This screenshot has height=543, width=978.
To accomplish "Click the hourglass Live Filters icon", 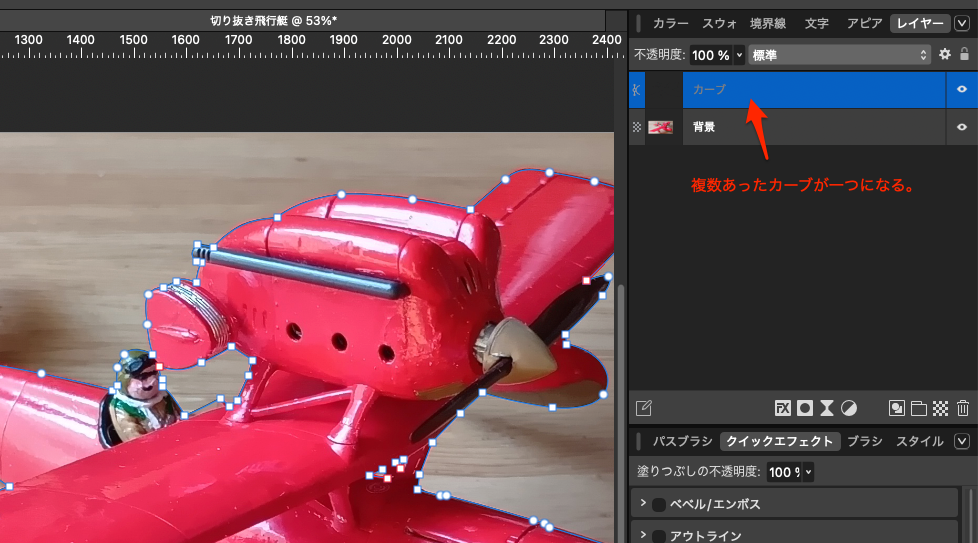I will coord(826,408).
